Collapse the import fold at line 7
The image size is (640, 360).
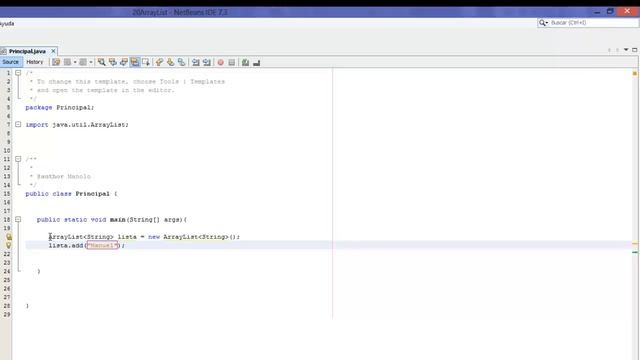pos(18,124)
